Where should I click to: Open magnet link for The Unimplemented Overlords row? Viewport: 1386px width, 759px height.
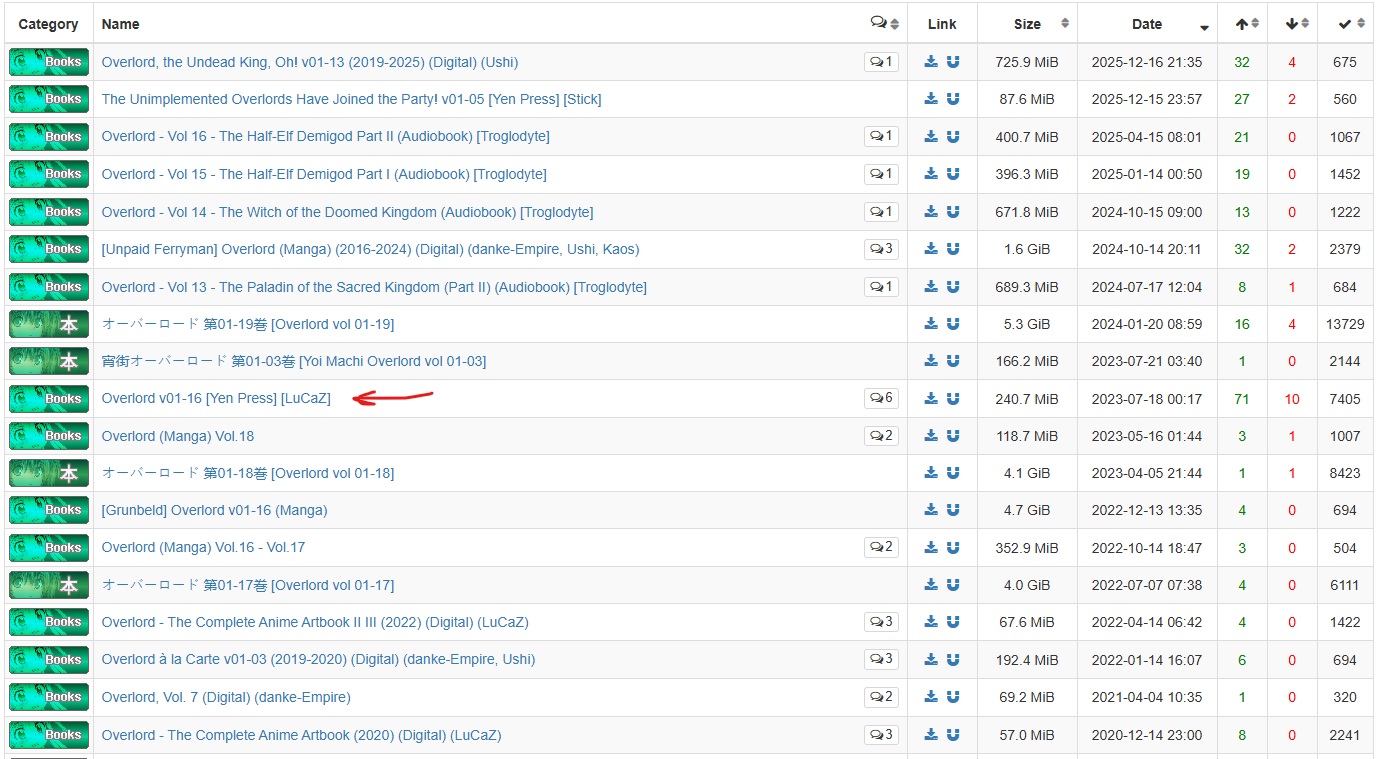point(953,99)
